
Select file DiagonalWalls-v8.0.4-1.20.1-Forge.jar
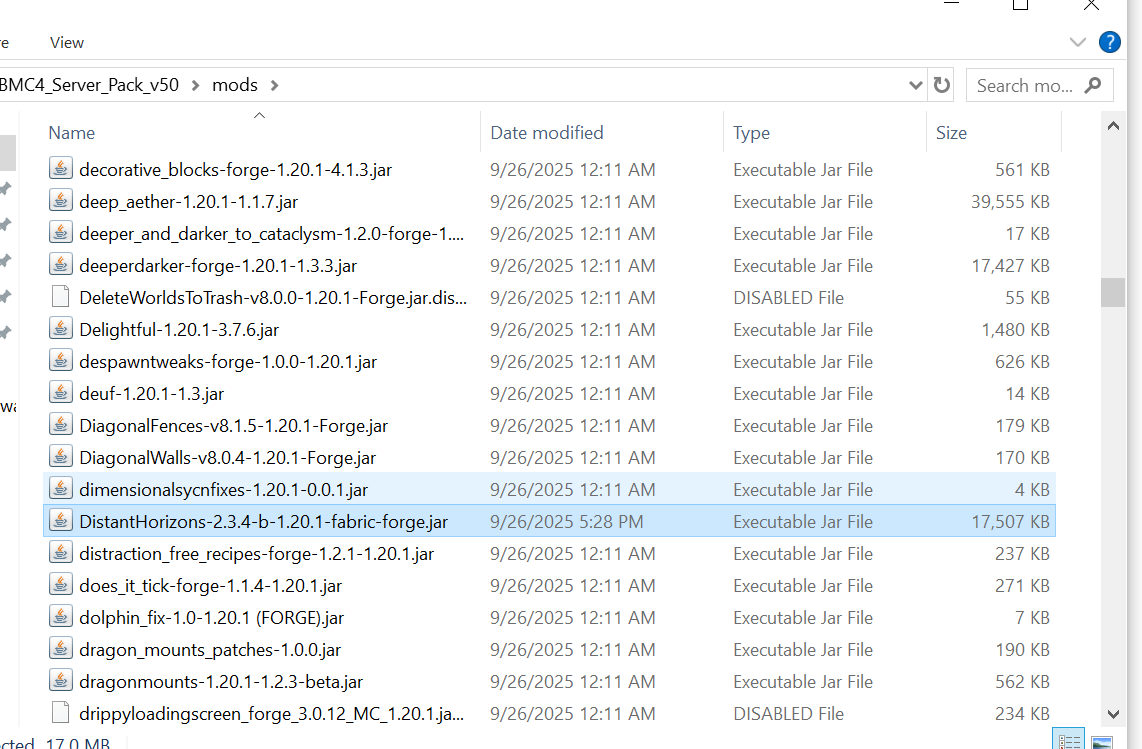(x=227, y=458)
